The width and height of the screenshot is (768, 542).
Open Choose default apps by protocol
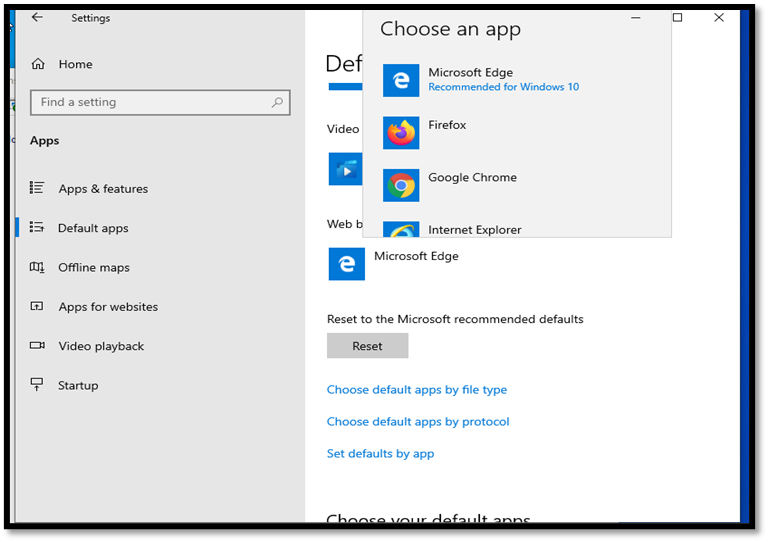tap(418, 422)
